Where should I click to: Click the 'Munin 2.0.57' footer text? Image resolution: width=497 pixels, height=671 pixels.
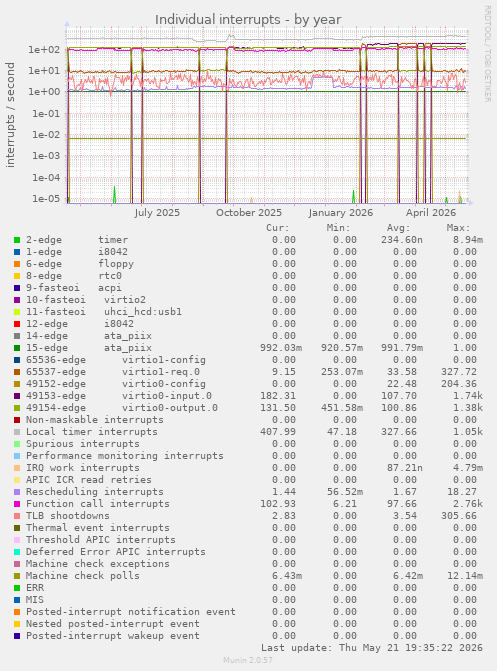point(248,660)
